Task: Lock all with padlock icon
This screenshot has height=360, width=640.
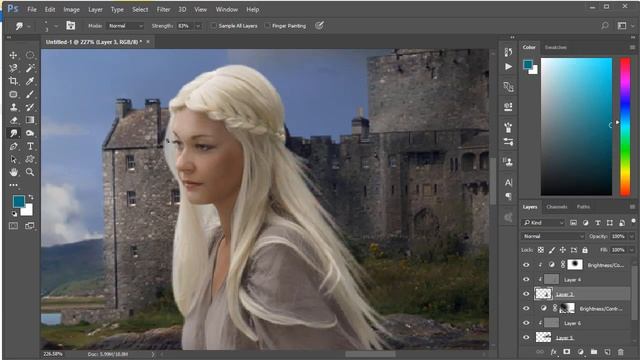Action: point(585,250)
